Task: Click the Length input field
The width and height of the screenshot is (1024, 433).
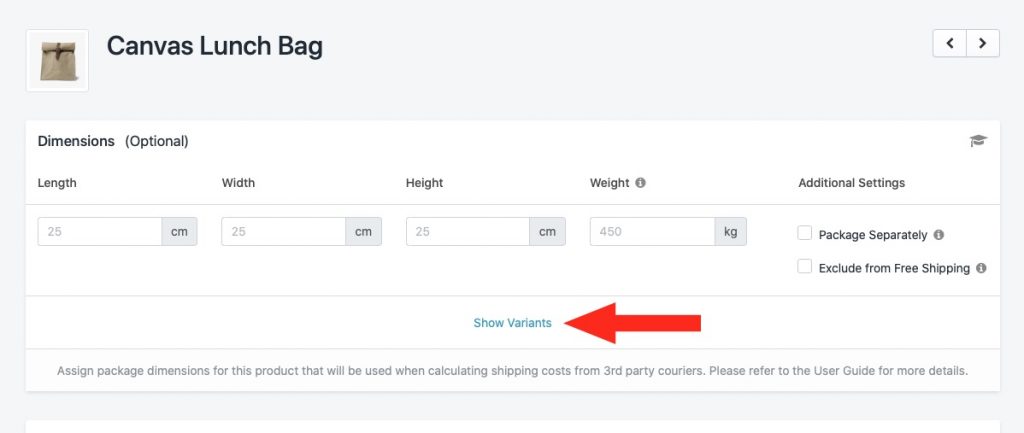Action: click(x=100, y=231)
